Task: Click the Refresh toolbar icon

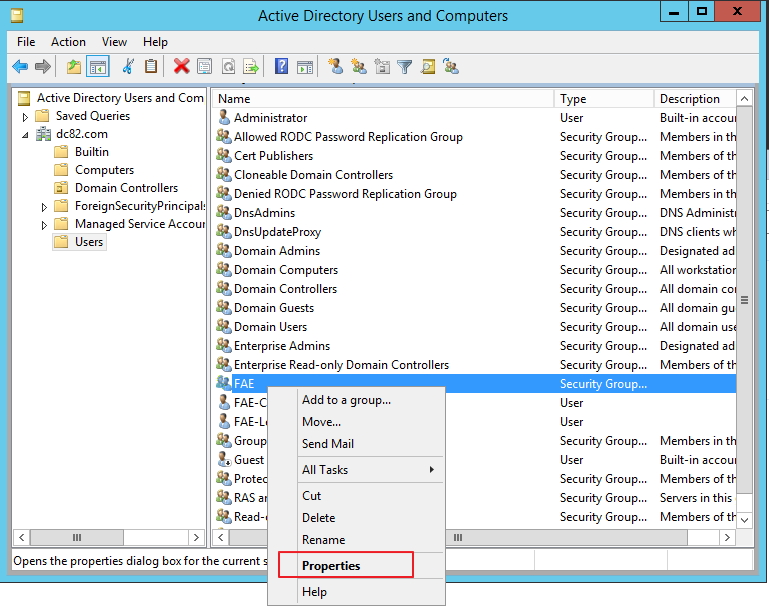Action: (228, 66)
